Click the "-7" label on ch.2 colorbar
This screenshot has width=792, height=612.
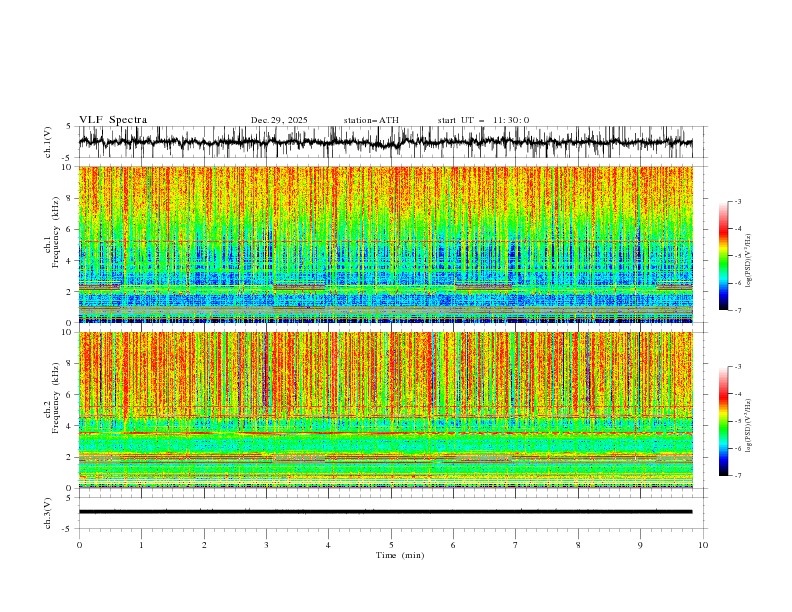pos(737,476)
